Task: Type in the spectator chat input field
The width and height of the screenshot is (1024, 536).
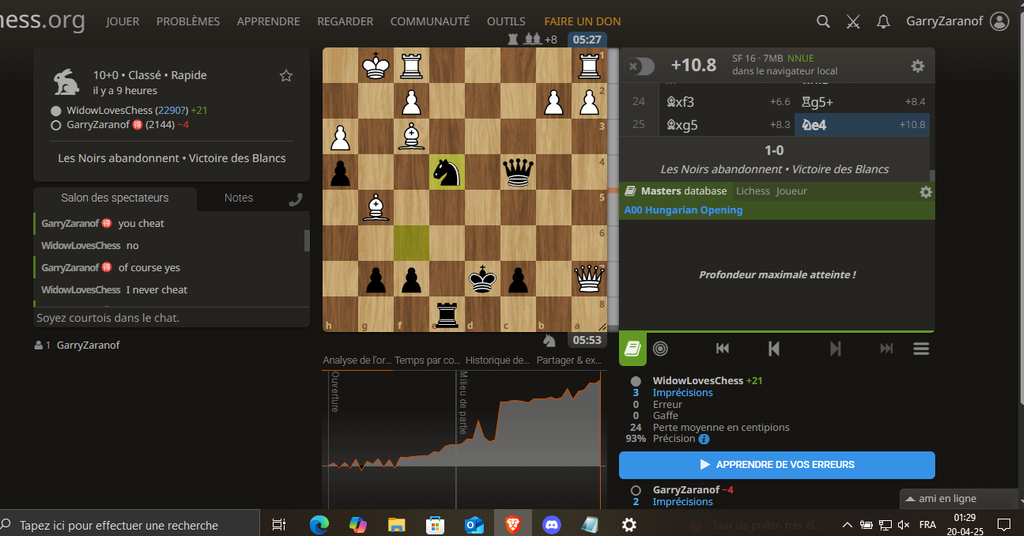Action: pos(168,318)
